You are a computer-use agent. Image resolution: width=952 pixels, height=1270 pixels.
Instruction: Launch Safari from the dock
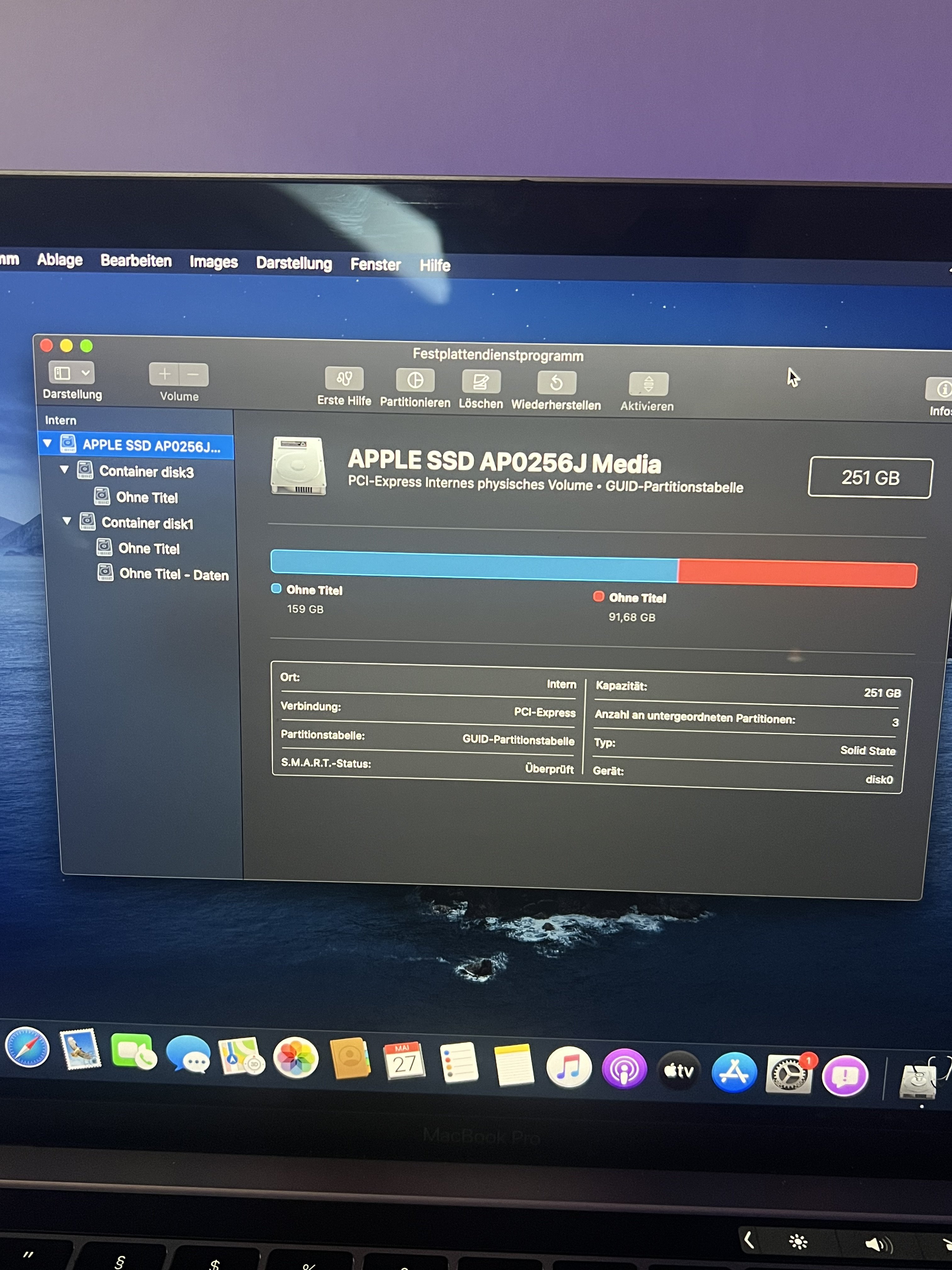27,1047
